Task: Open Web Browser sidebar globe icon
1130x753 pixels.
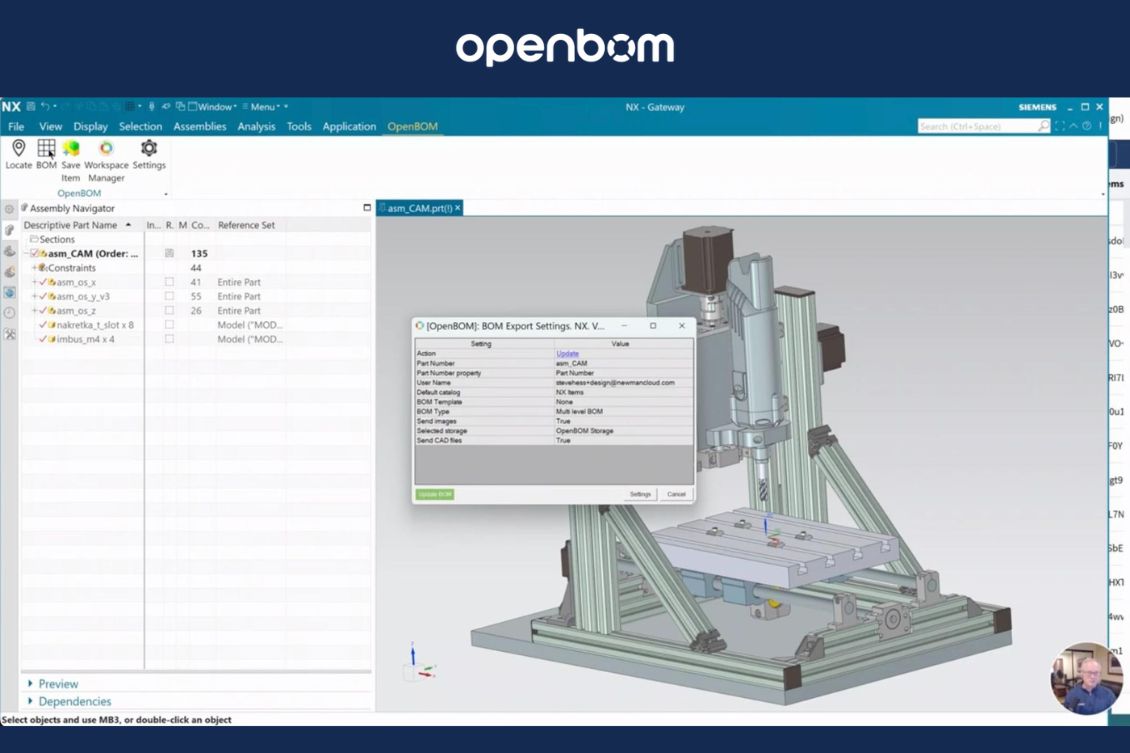Action: point(9,293)
